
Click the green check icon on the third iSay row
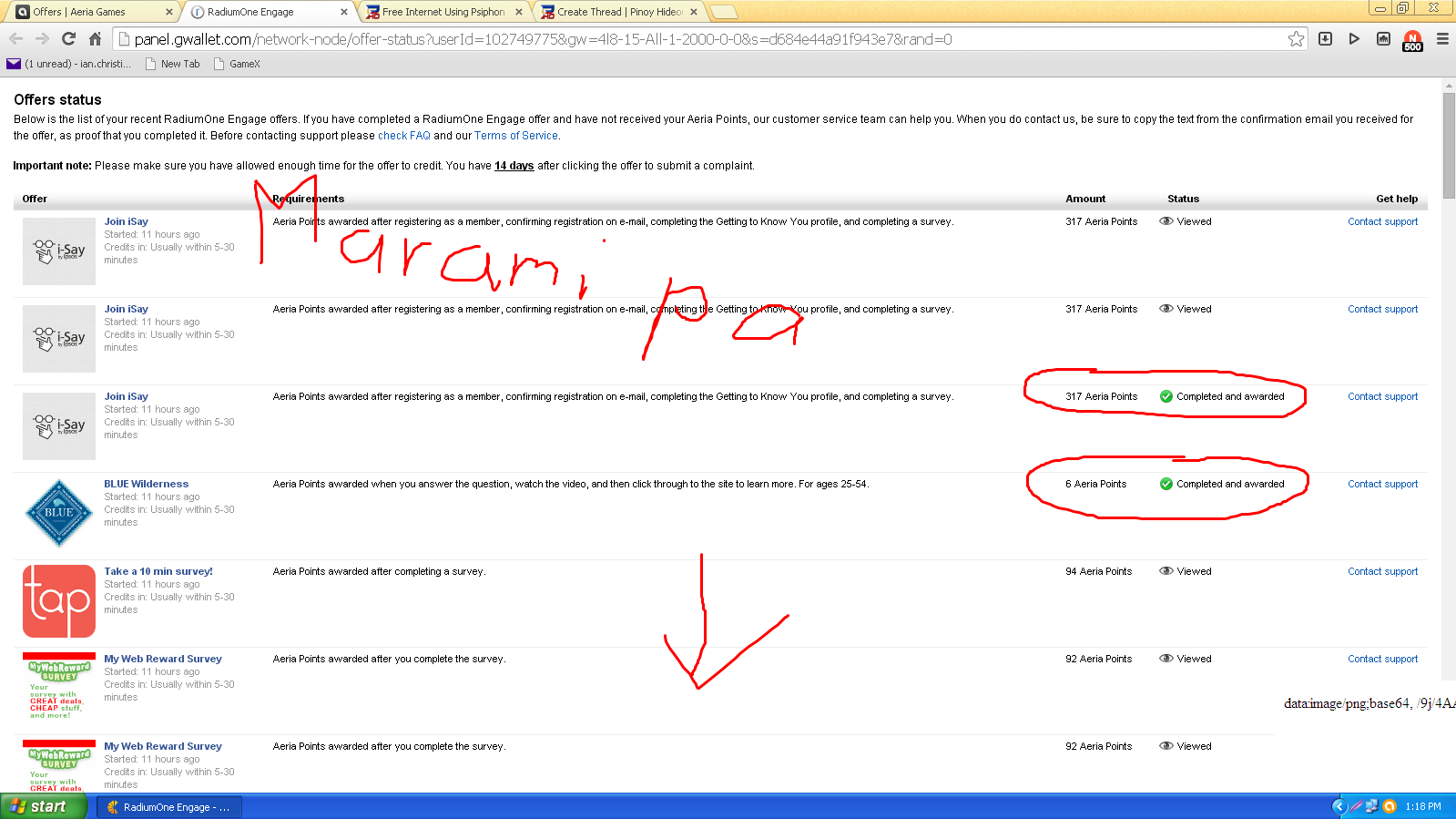coord(1166,396)
